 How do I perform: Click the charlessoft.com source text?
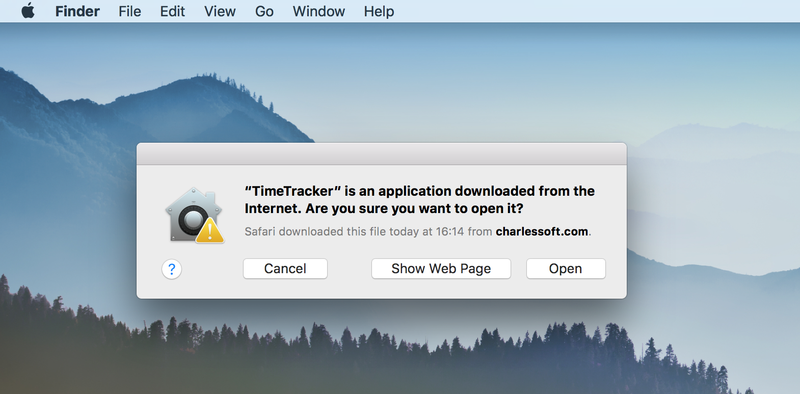542,232
